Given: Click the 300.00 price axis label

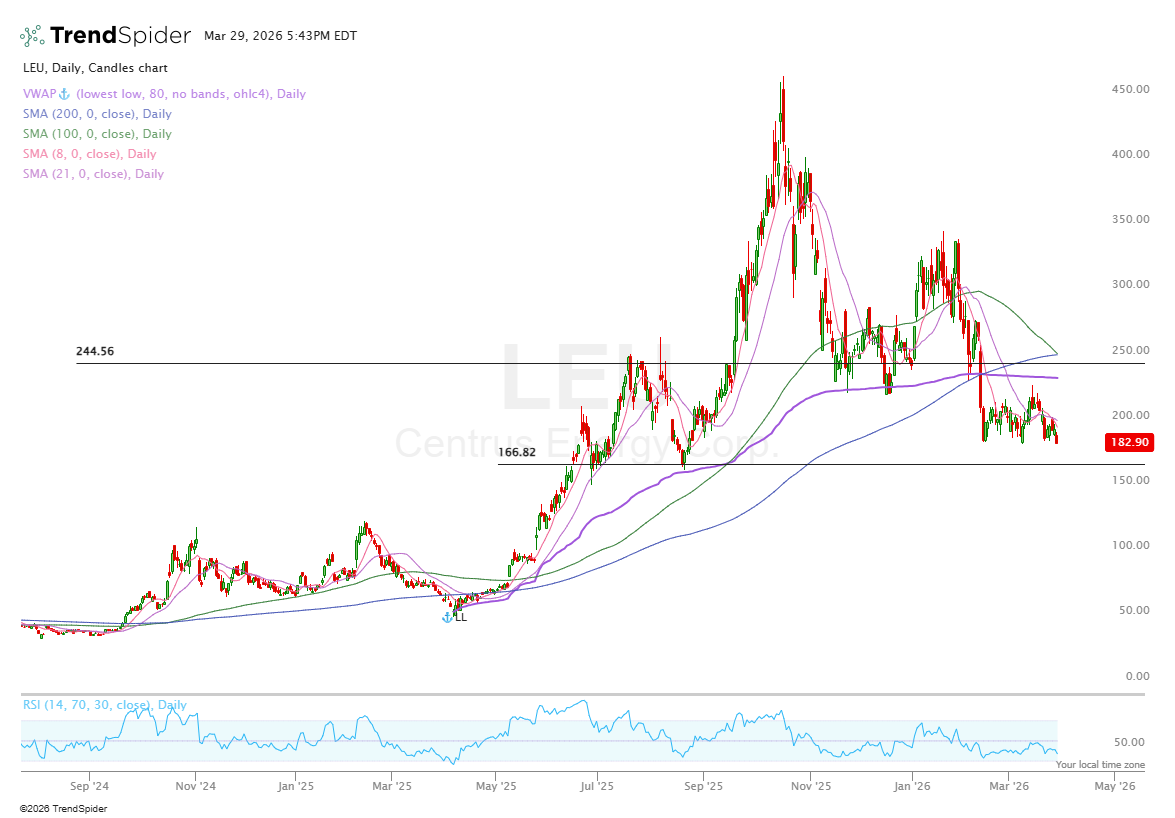Looking at the screenshot, I should tap(1130, 285).
